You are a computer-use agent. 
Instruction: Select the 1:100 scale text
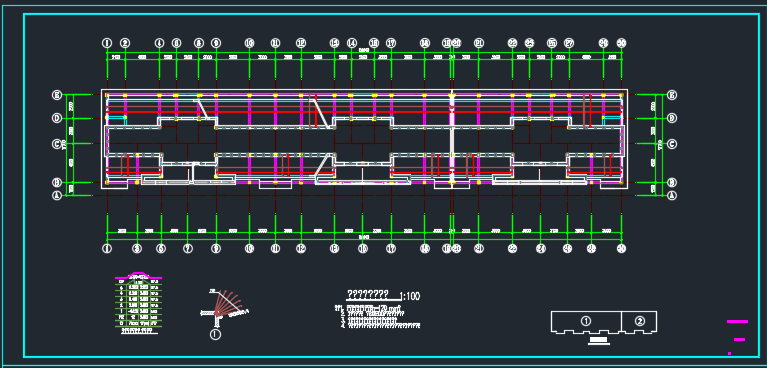tap(410, 296)
